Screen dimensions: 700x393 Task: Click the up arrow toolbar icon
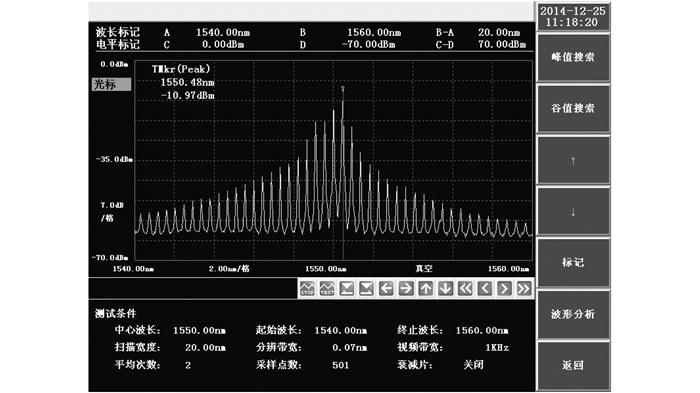point(425,288)
